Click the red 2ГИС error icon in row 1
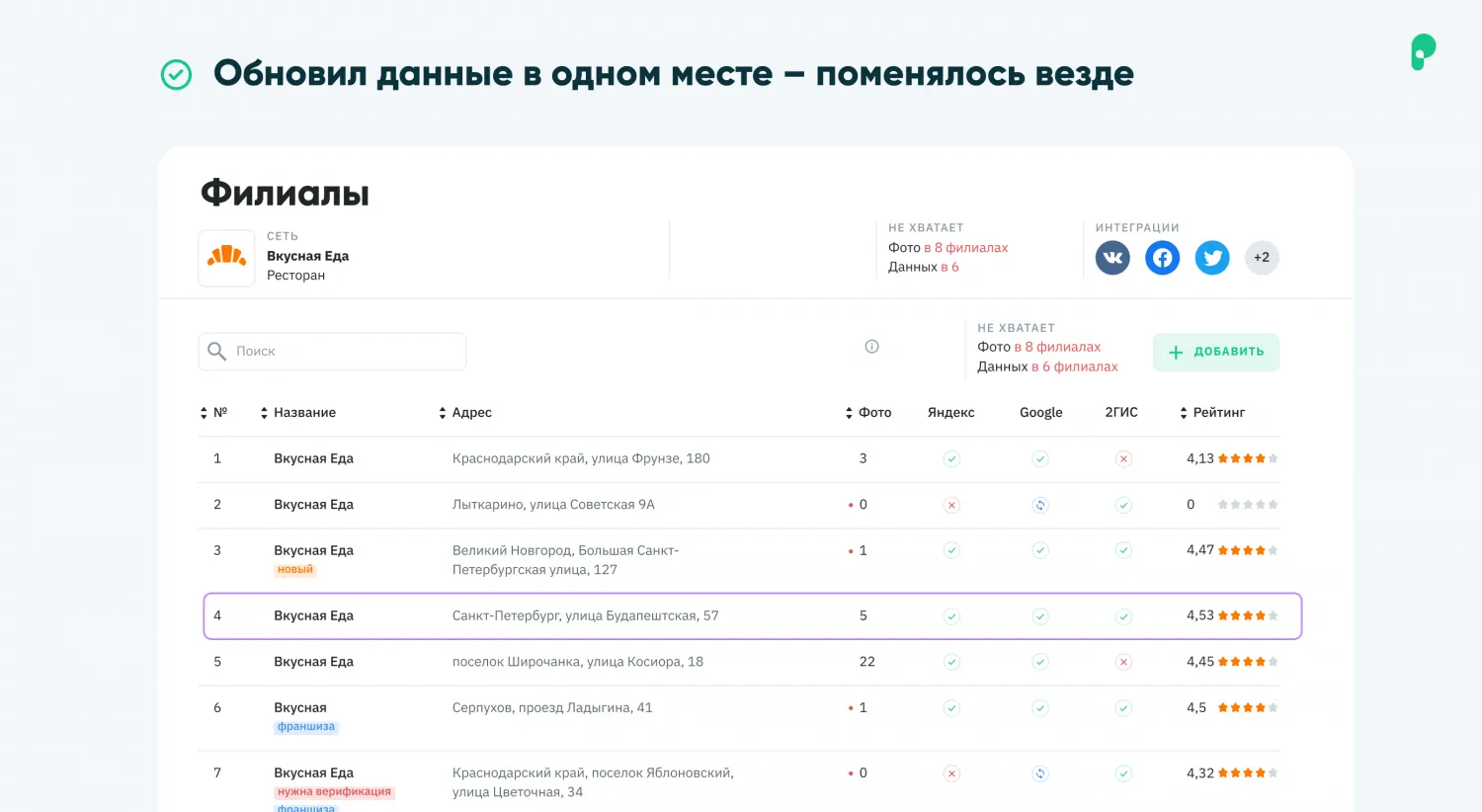The width and height of the screenshot is (1482, 812). pyautogui.click(x=1123, y=459)
